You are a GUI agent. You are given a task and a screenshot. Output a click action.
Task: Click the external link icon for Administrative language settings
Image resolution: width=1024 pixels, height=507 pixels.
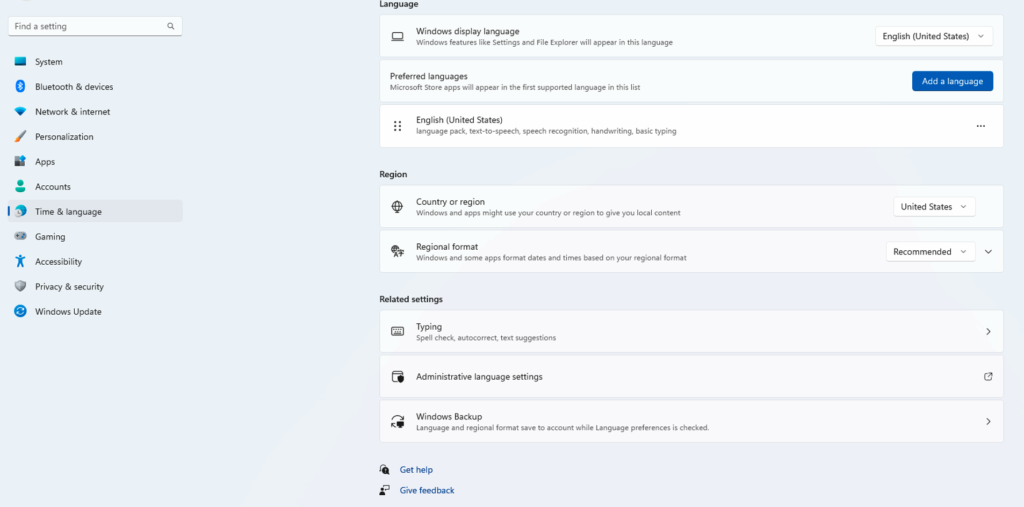[988, 376]
